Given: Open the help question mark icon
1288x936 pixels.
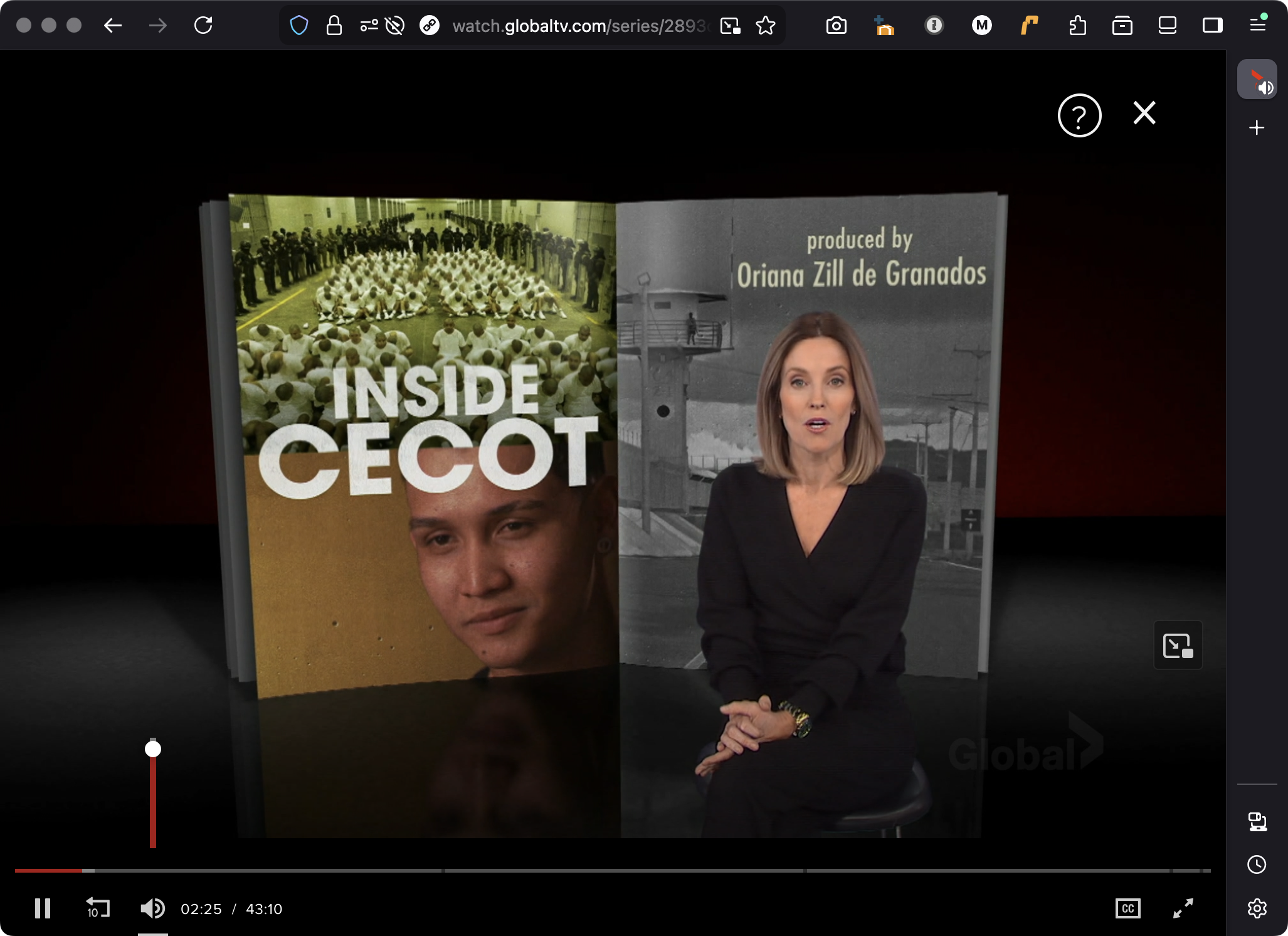Looking at the screenshot, I should [x=1079, y=115].
